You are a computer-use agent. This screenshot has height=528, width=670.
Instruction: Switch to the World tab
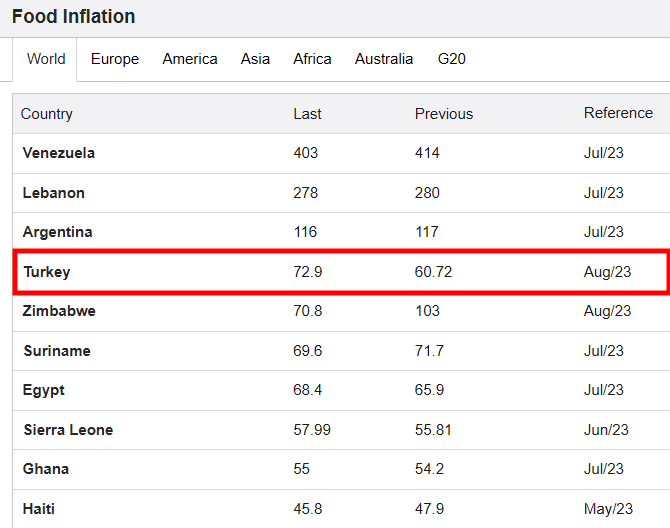[x=46, y=59]
